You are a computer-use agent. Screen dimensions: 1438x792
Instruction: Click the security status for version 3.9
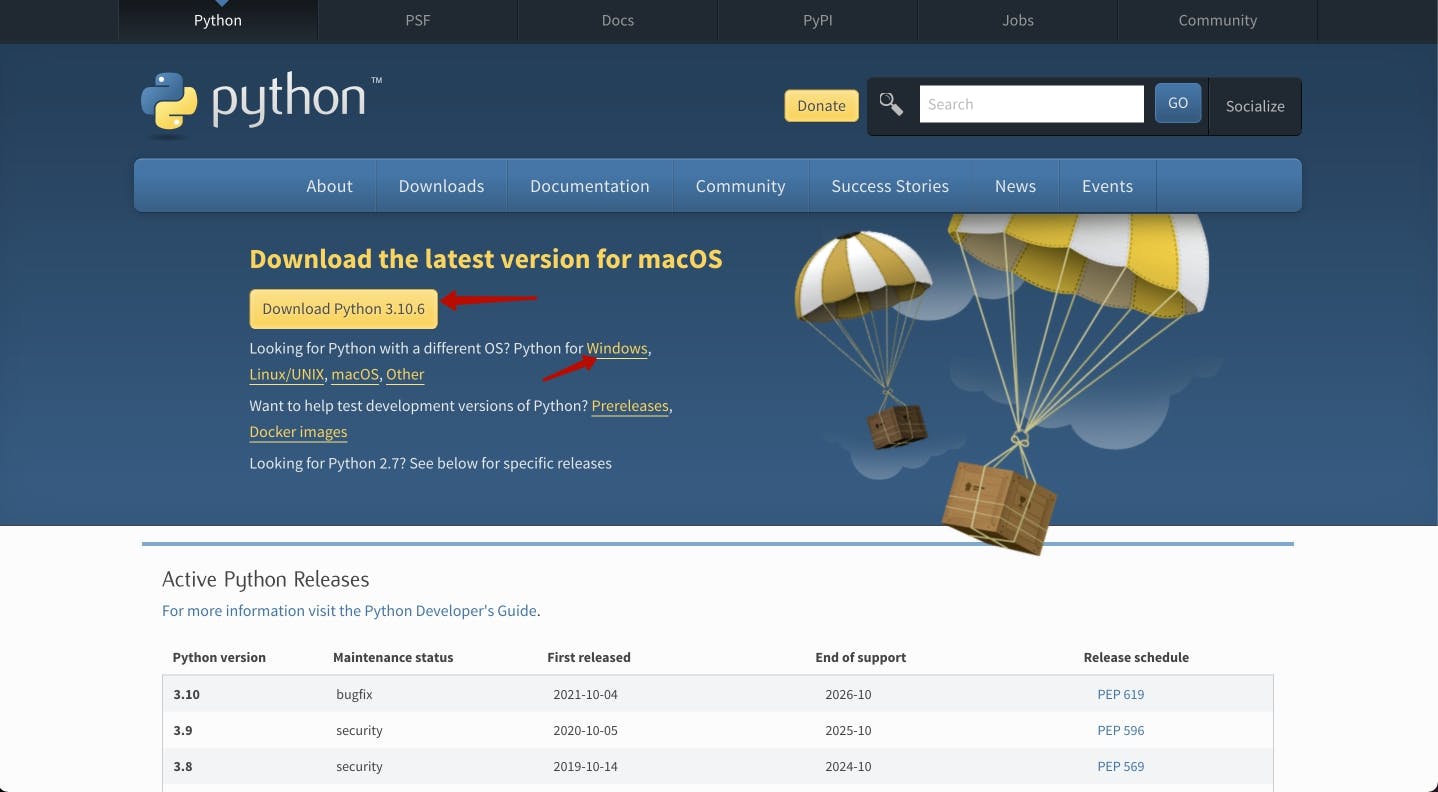click(x=359, y=730)
